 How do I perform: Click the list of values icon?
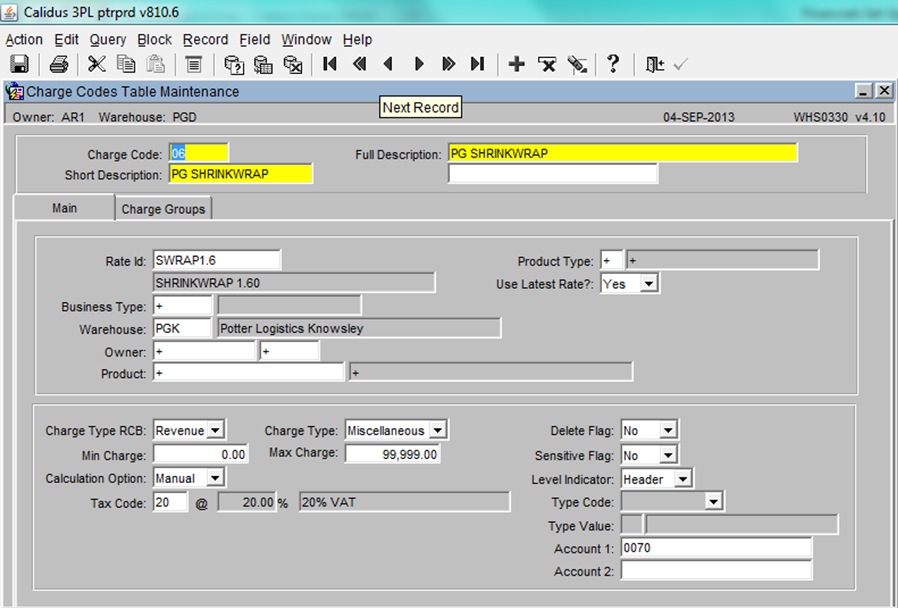click(194, 64)
